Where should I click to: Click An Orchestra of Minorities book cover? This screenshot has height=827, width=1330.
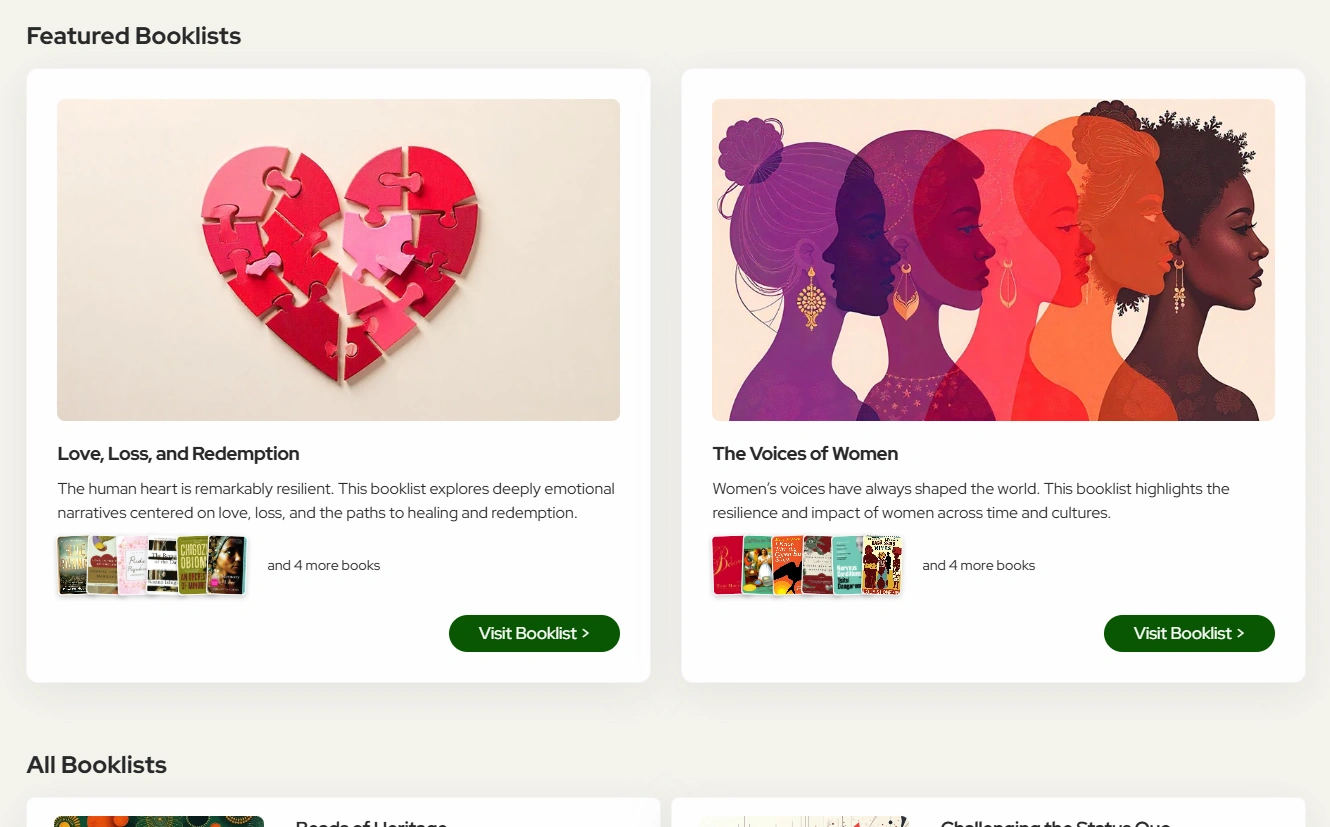[x=192, y=565]
